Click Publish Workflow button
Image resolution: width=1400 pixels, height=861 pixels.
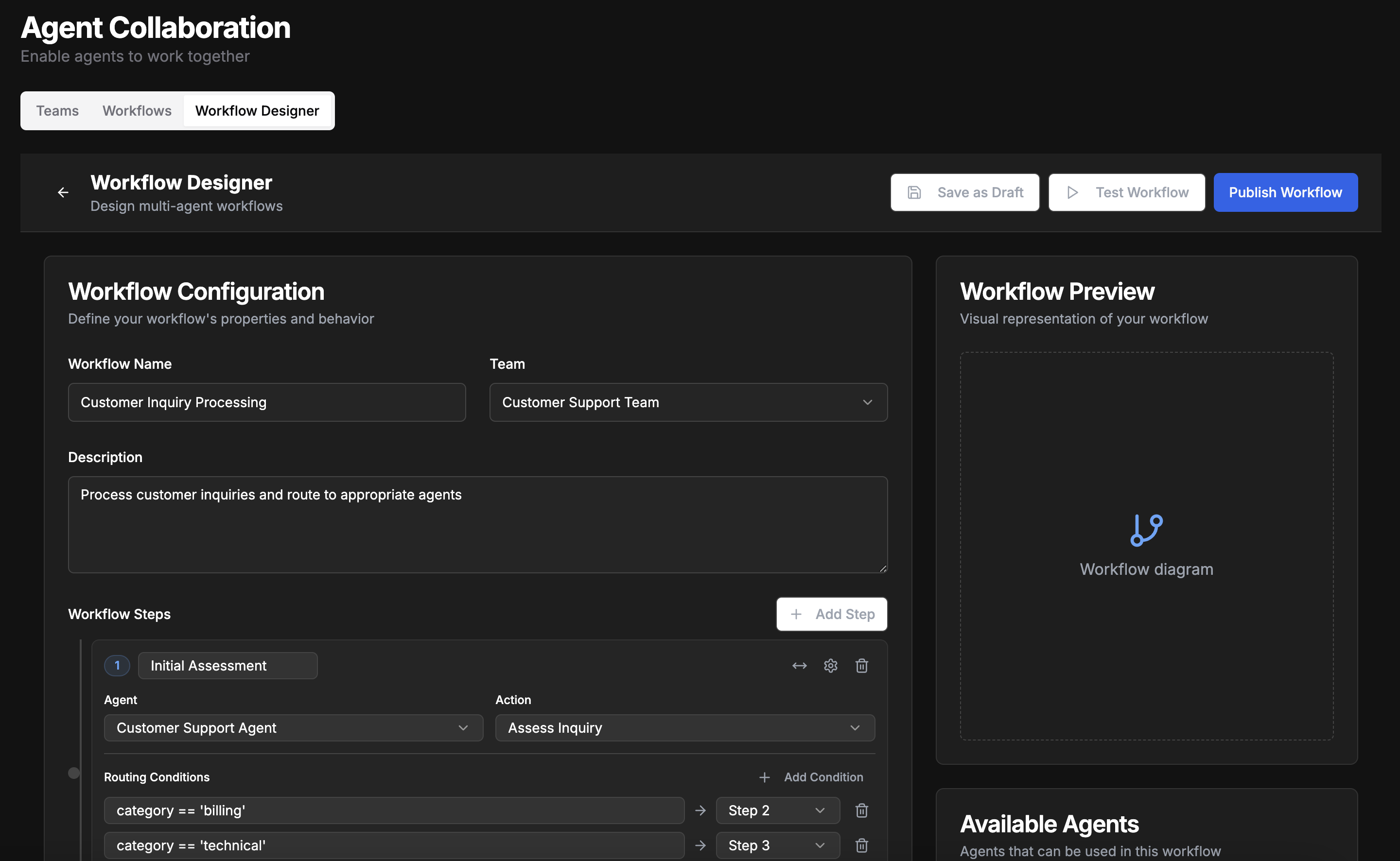[x=1285, y=192]
